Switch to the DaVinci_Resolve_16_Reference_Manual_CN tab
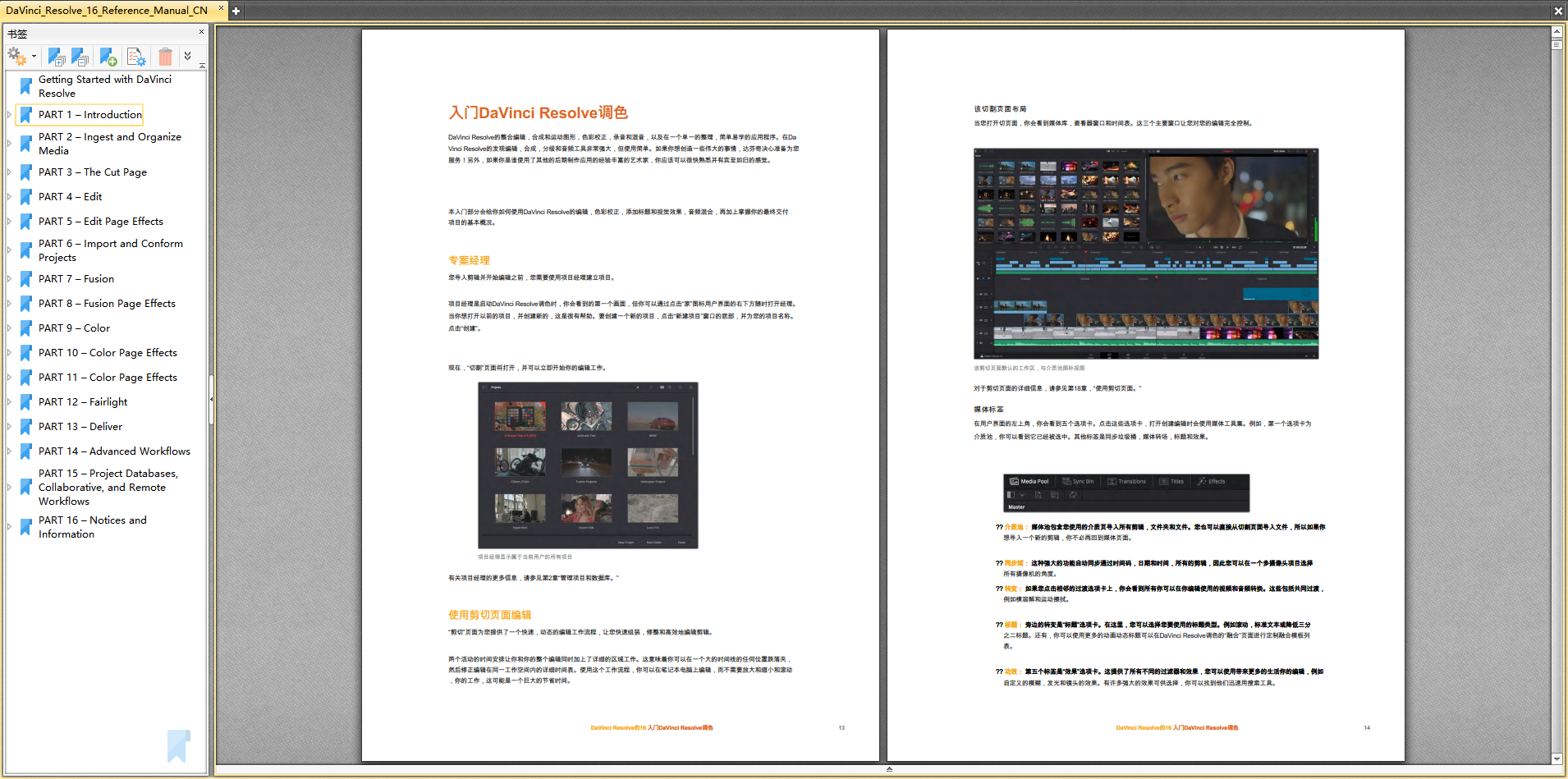Image resolution: width=1568 pixels, height=779 pixels. tap(107, 11)
